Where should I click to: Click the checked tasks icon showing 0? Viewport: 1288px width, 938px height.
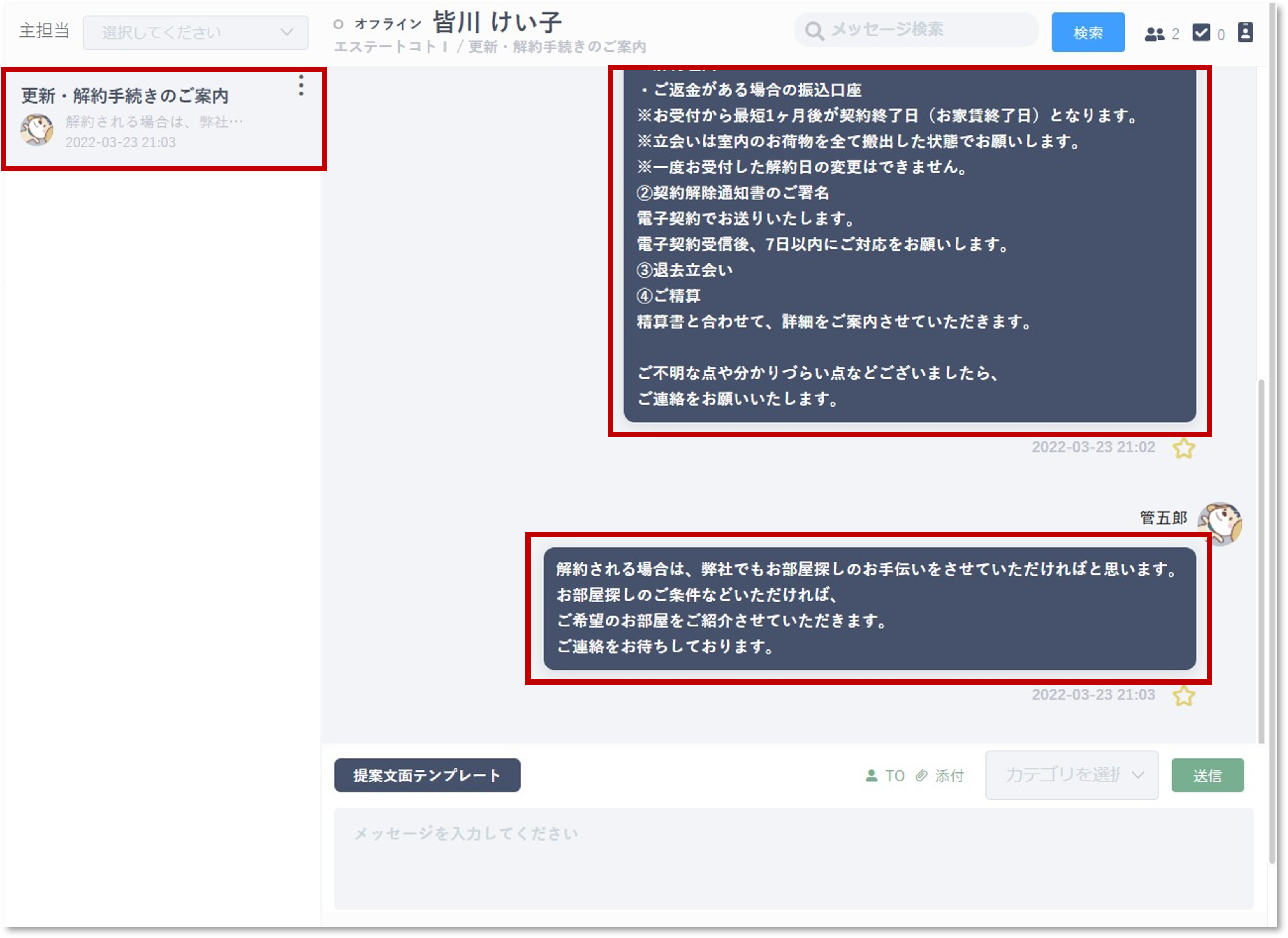click(x=1201, y=33)
